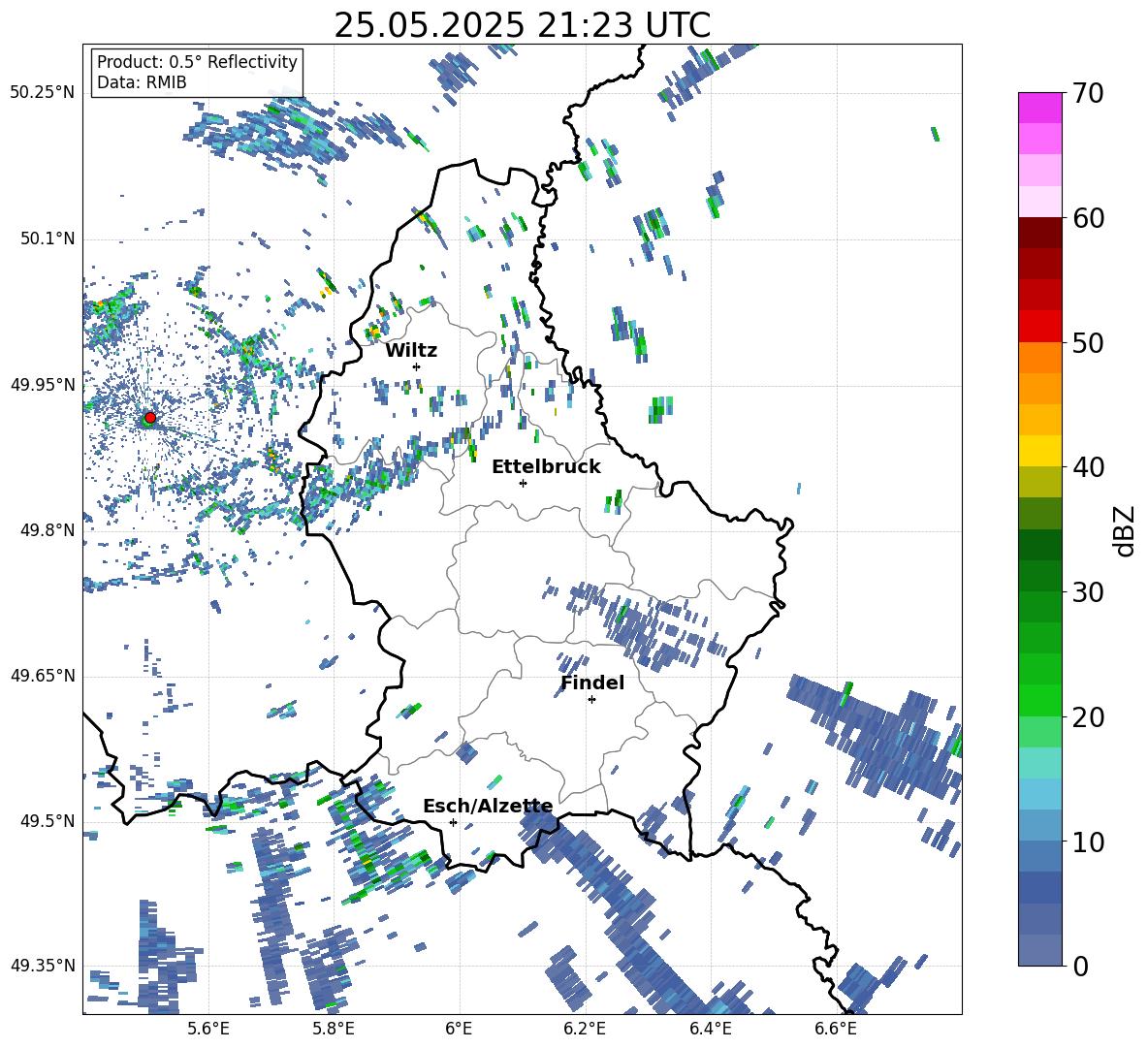Click the dBZ colorbar label
This screenshot has height=1048, width=1148.
(1126, 530)
